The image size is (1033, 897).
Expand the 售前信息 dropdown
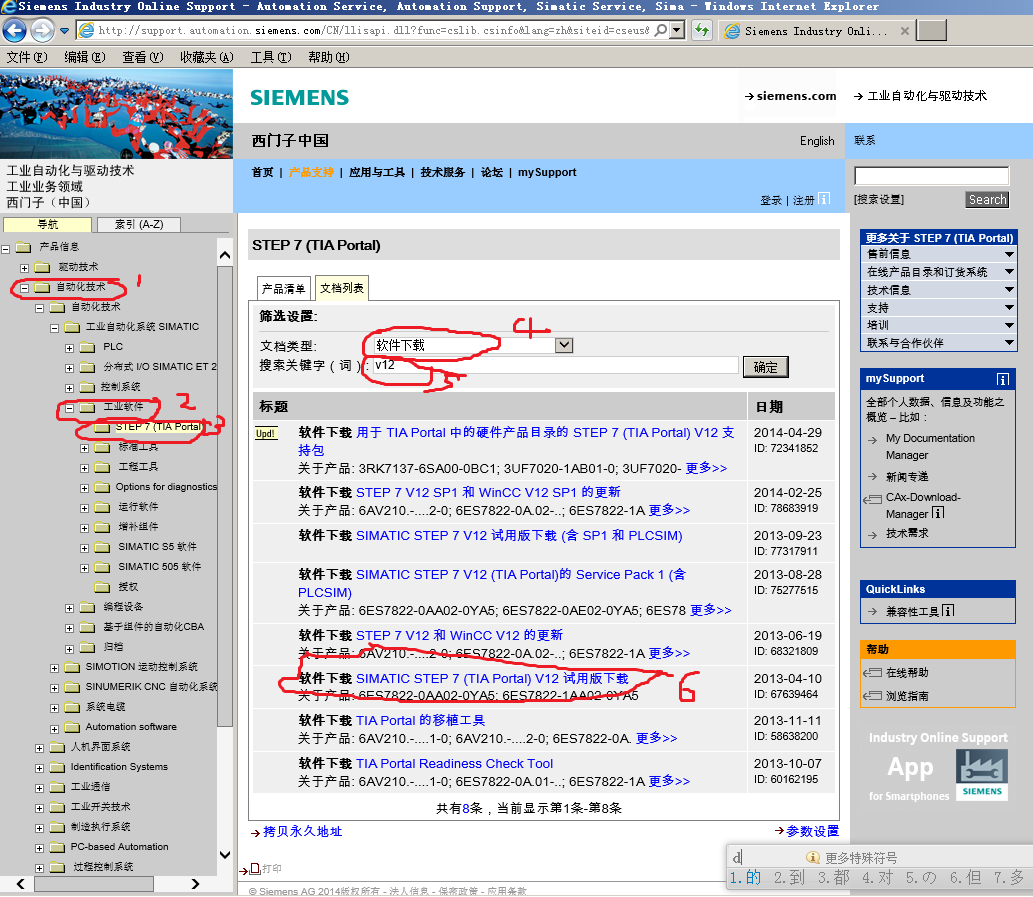click(x=1009, y=254)
